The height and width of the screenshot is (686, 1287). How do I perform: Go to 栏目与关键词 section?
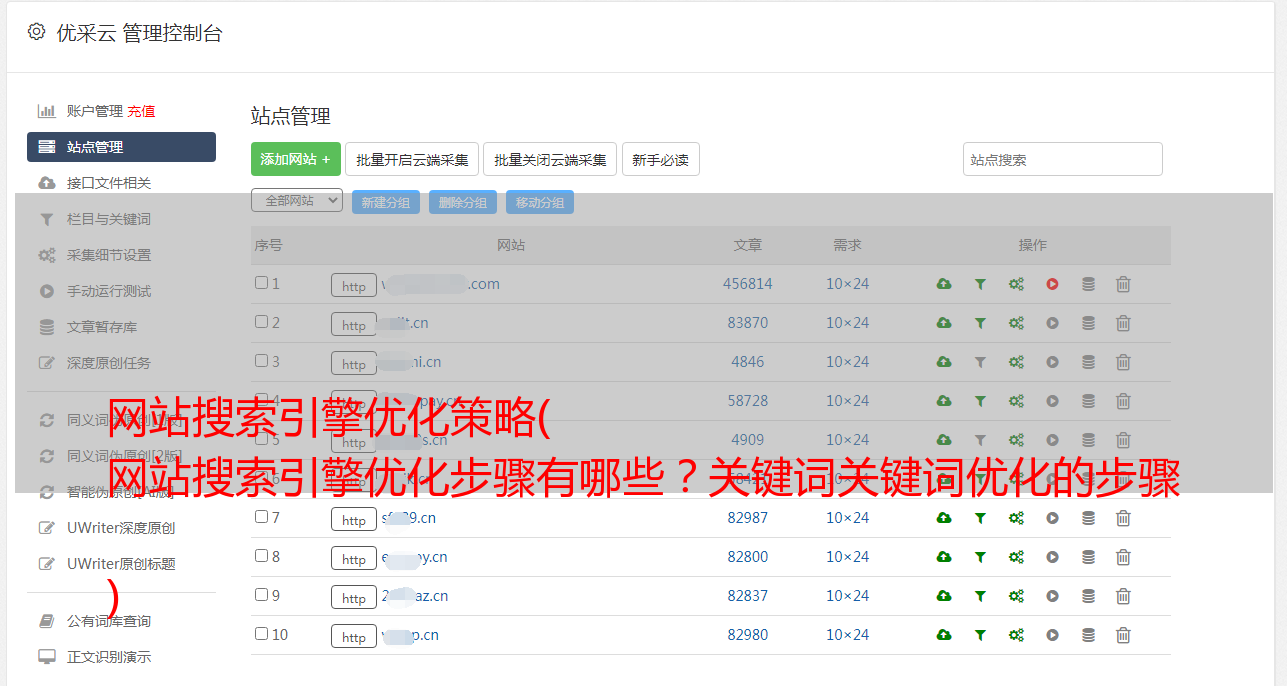click(109, 219)
